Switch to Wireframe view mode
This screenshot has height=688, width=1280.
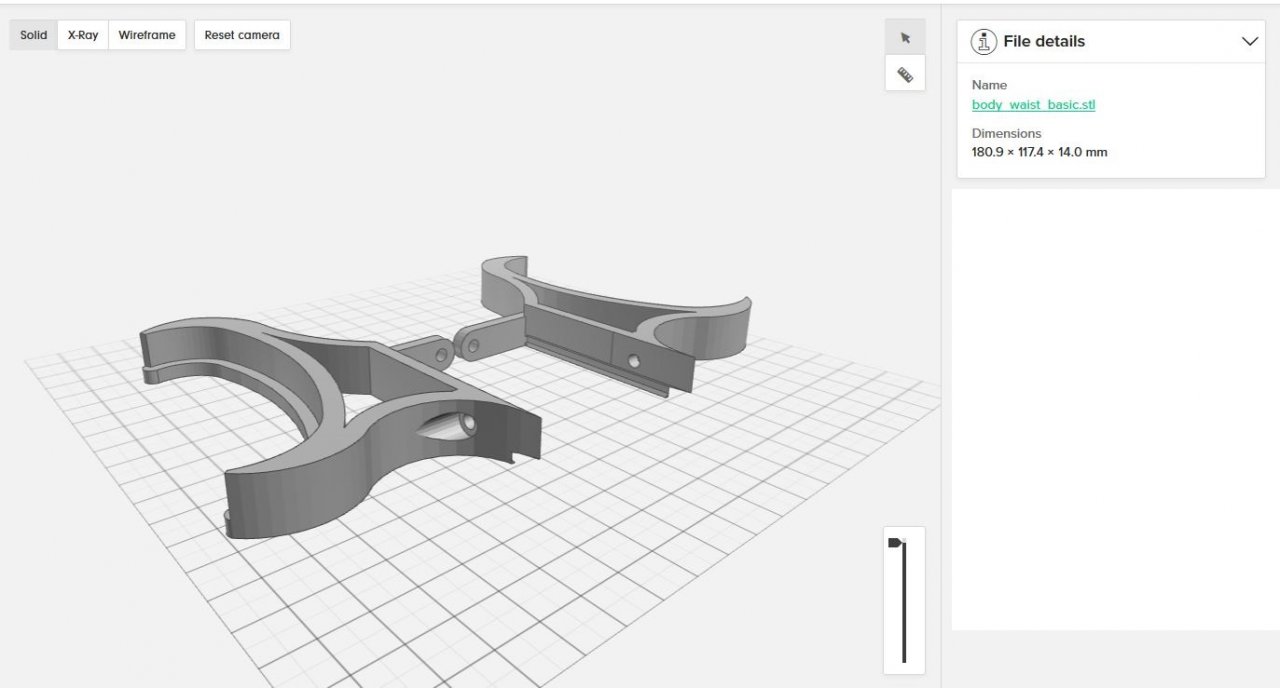(x=147, y=35)
